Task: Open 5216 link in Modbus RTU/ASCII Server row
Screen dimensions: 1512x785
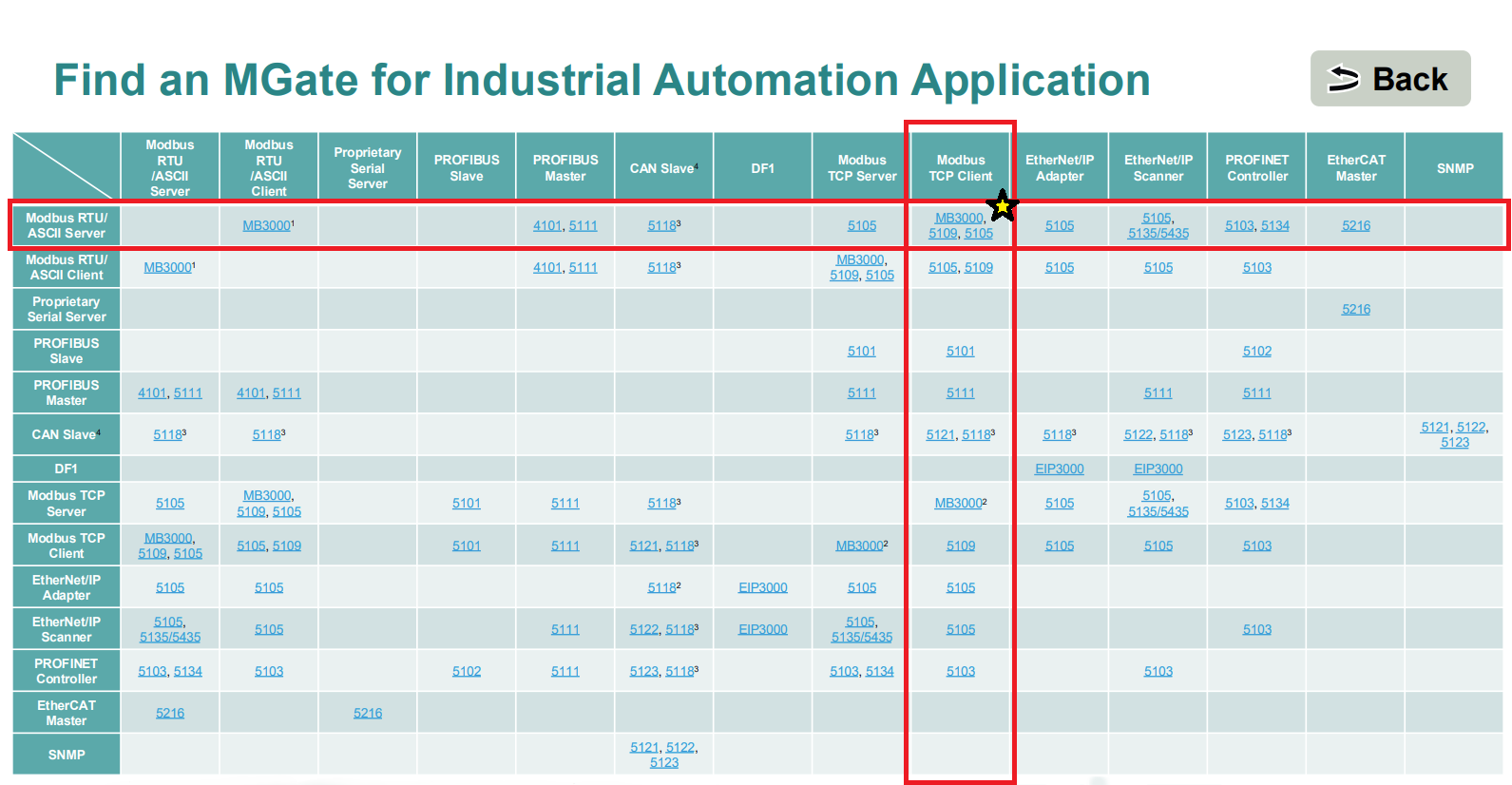Action: coord(1356,225)
